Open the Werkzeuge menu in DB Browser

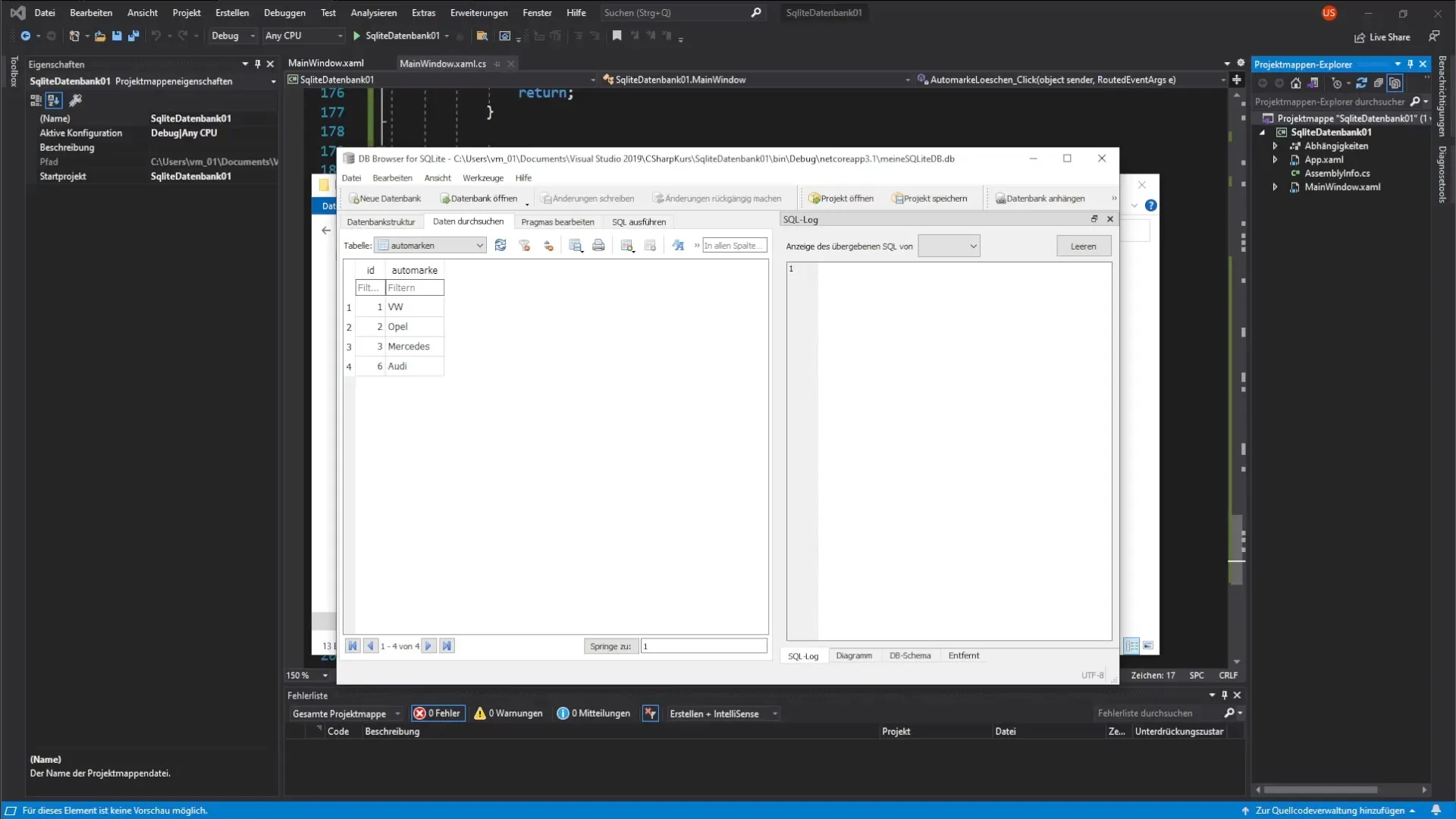coord(483,177)
